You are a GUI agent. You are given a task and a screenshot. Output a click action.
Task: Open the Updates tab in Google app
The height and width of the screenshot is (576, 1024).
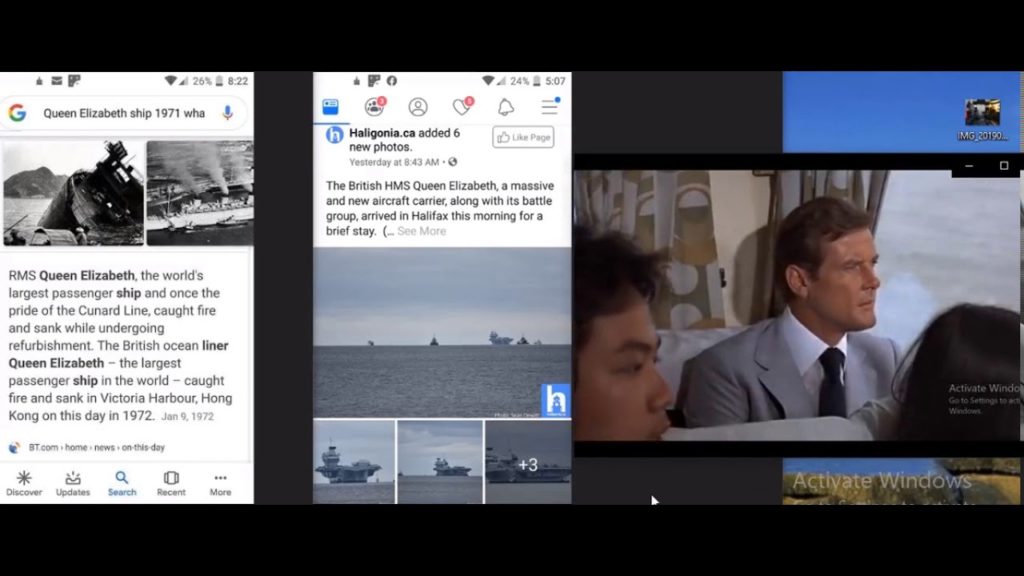(73, 483)
